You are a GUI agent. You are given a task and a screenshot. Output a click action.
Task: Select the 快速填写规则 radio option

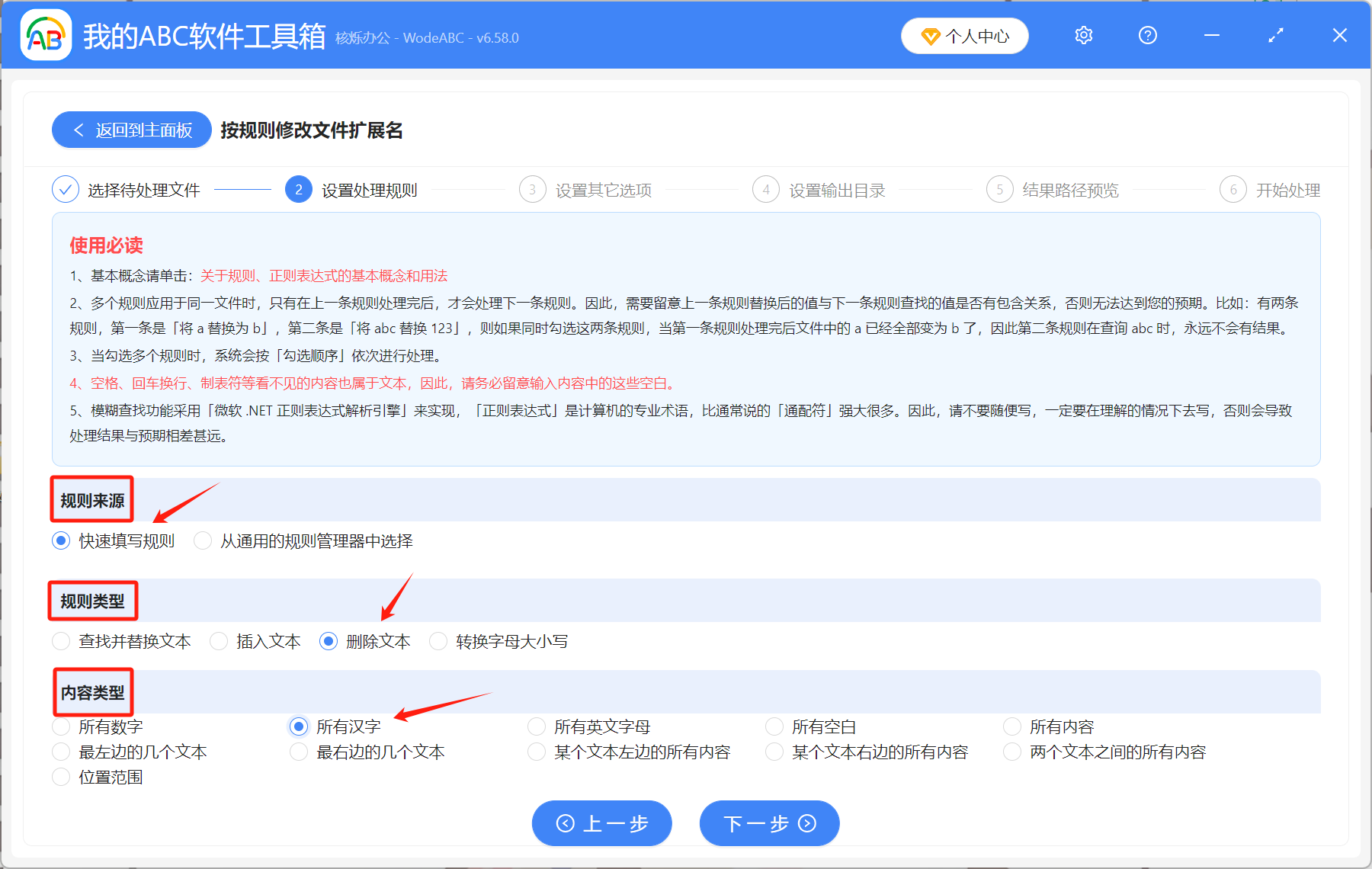60,540
